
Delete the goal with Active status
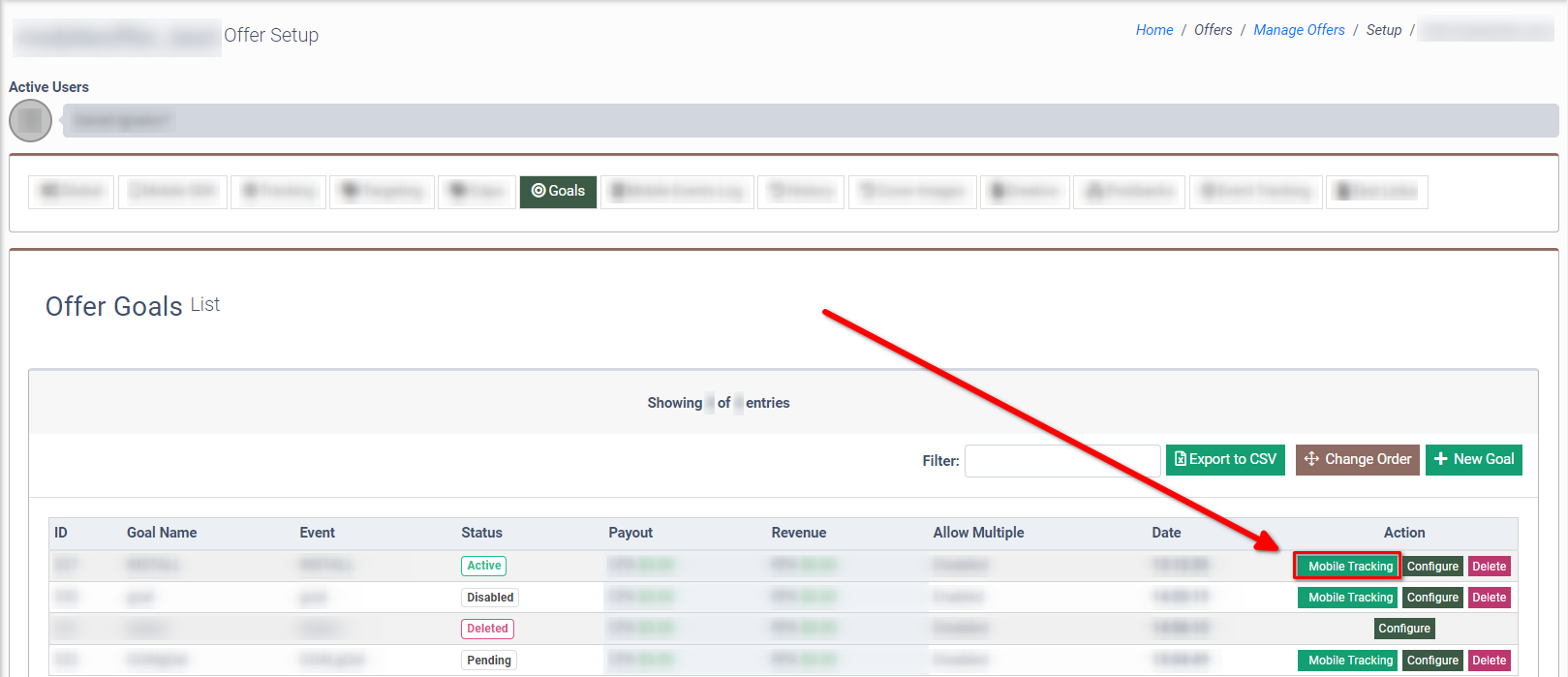[x=1489, y=567]
